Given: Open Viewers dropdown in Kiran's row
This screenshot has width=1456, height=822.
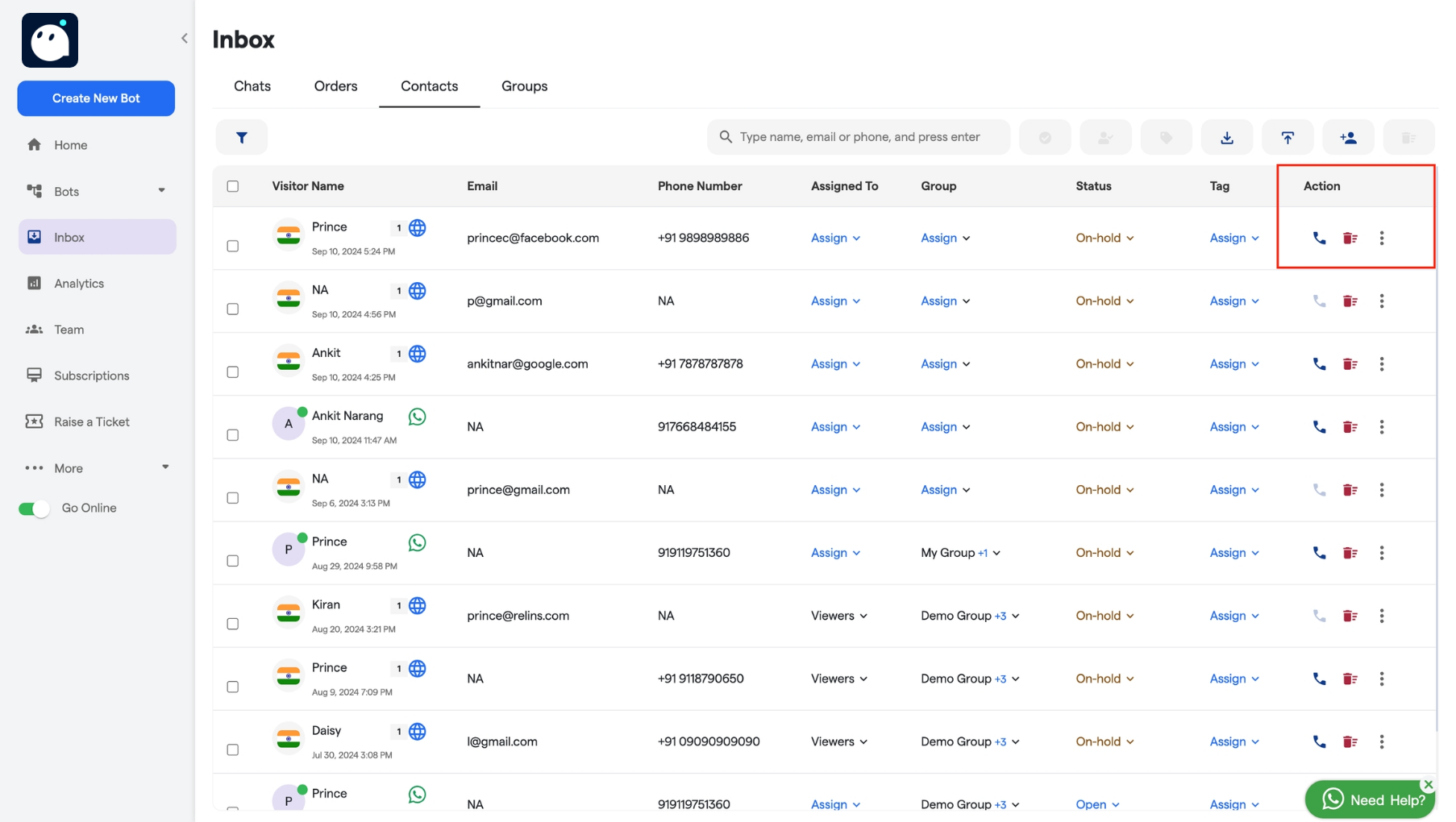Looking at the screenshot, I should pos(839,616).
